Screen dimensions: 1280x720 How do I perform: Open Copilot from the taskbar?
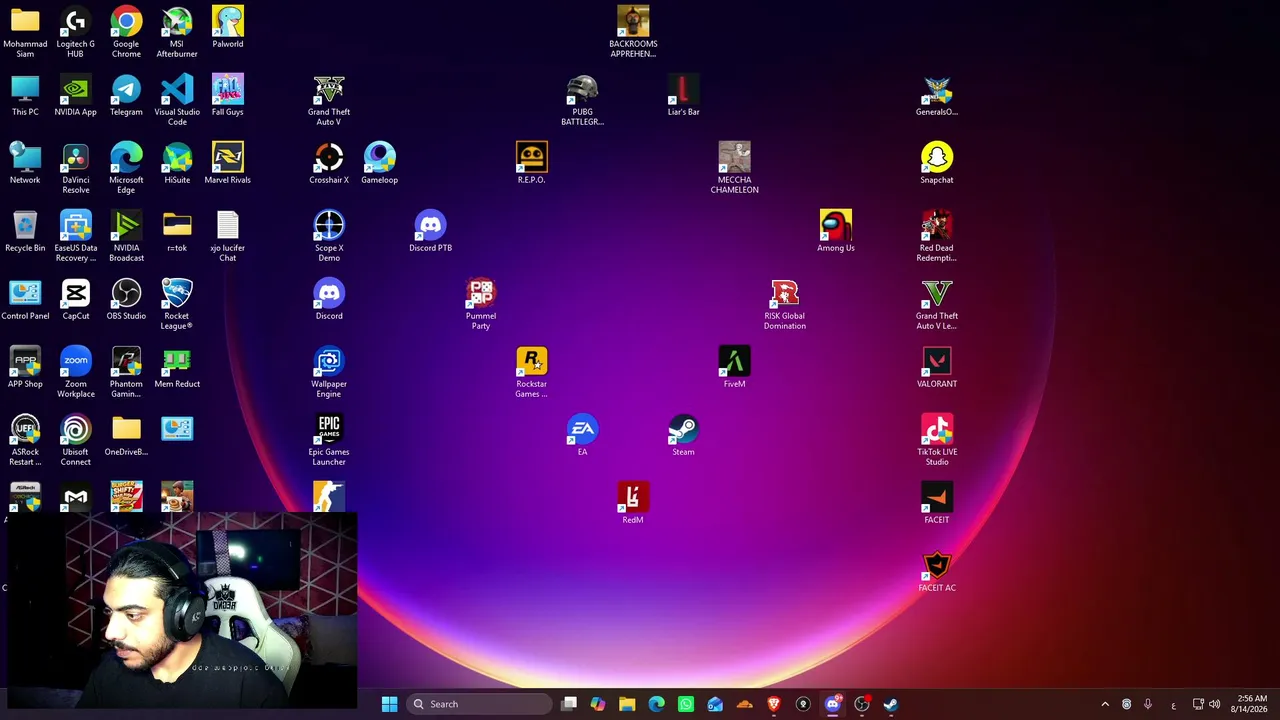(x=598, y=704)
